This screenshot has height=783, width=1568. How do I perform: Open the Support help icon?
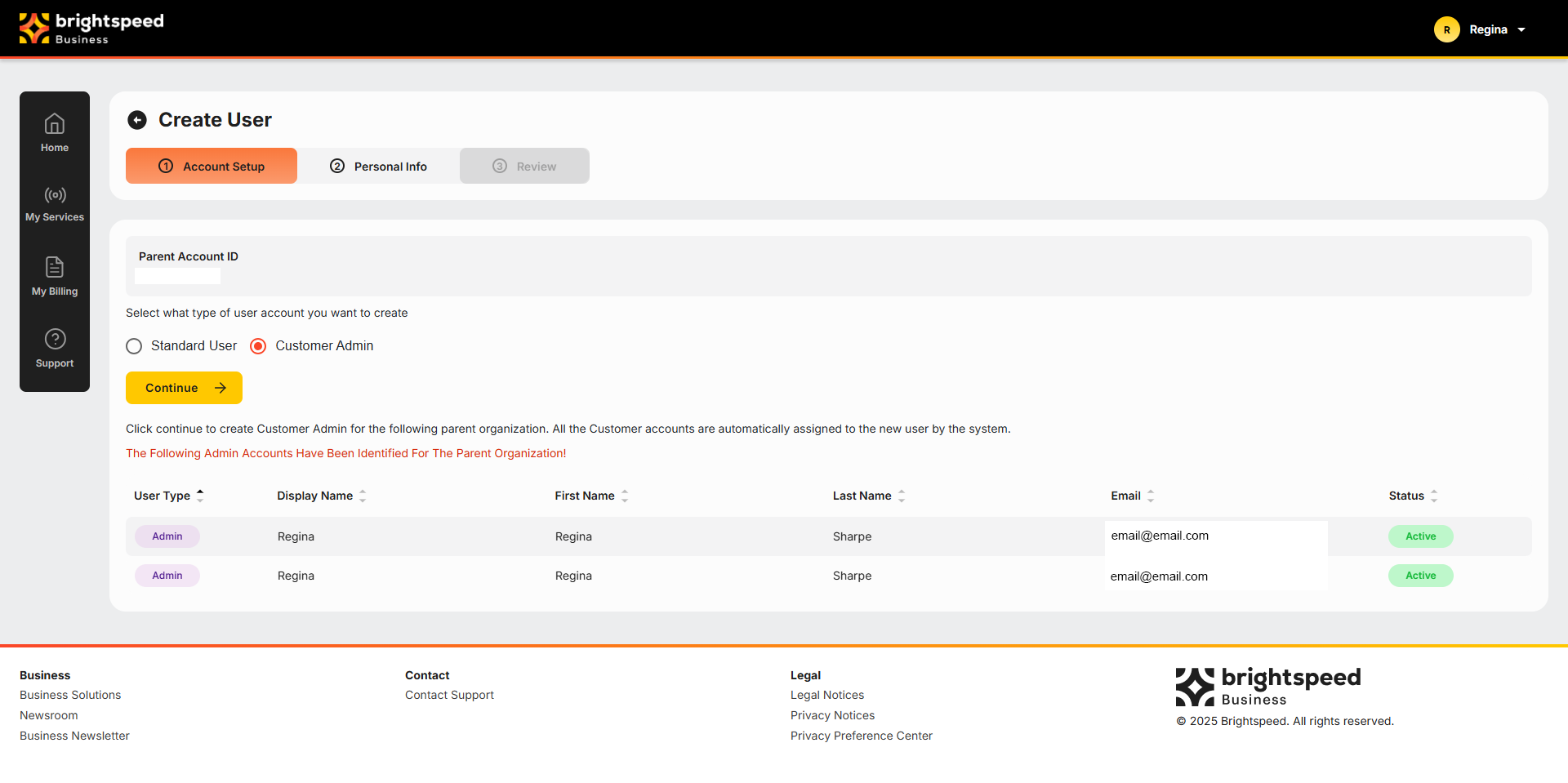click(x=55, y=340)
